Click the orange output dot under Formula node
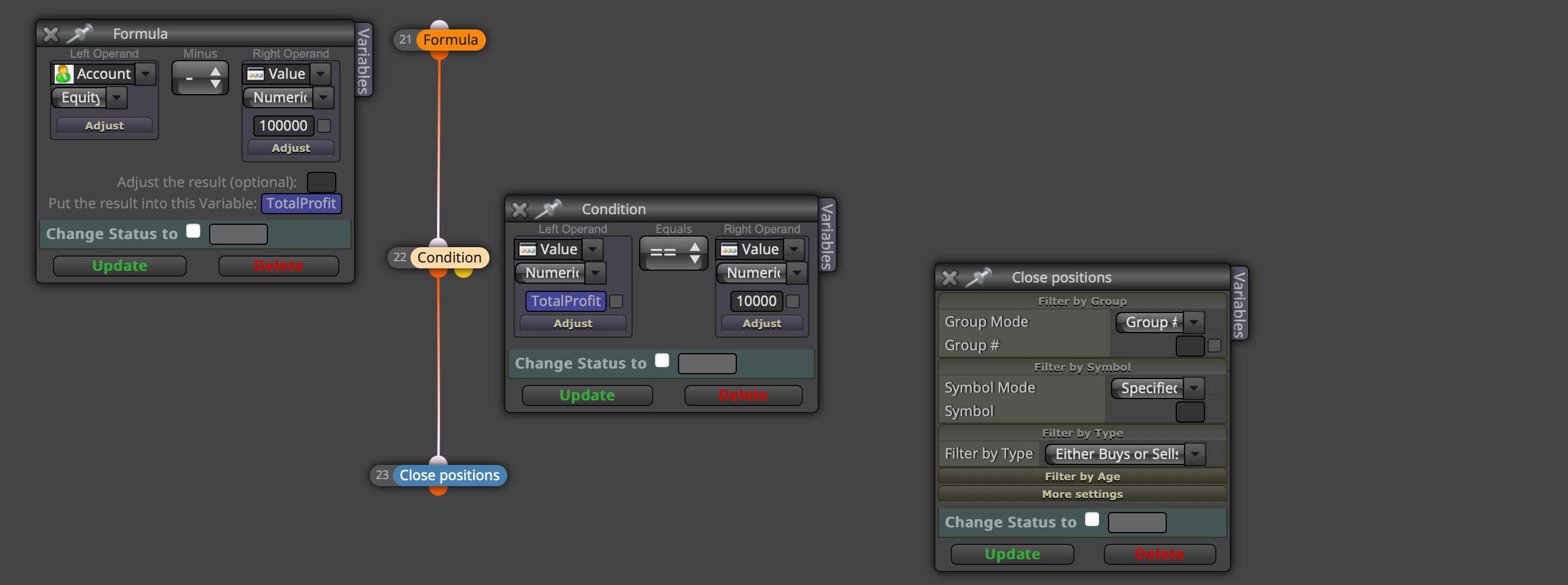The image size is (1568, 585). point(439,55)
